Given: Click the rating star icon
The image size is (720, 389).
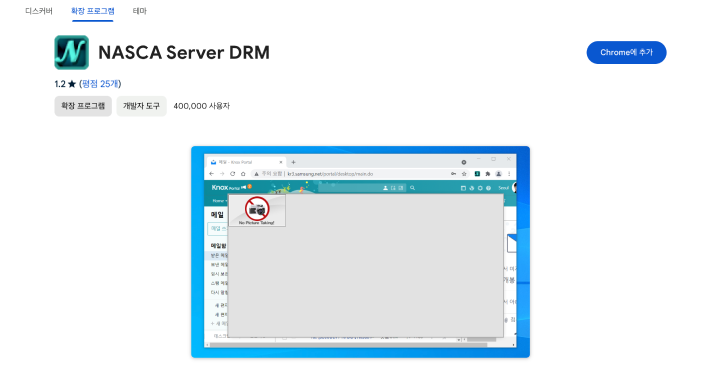Looking at the screenshot, I should tap(72, 84).
